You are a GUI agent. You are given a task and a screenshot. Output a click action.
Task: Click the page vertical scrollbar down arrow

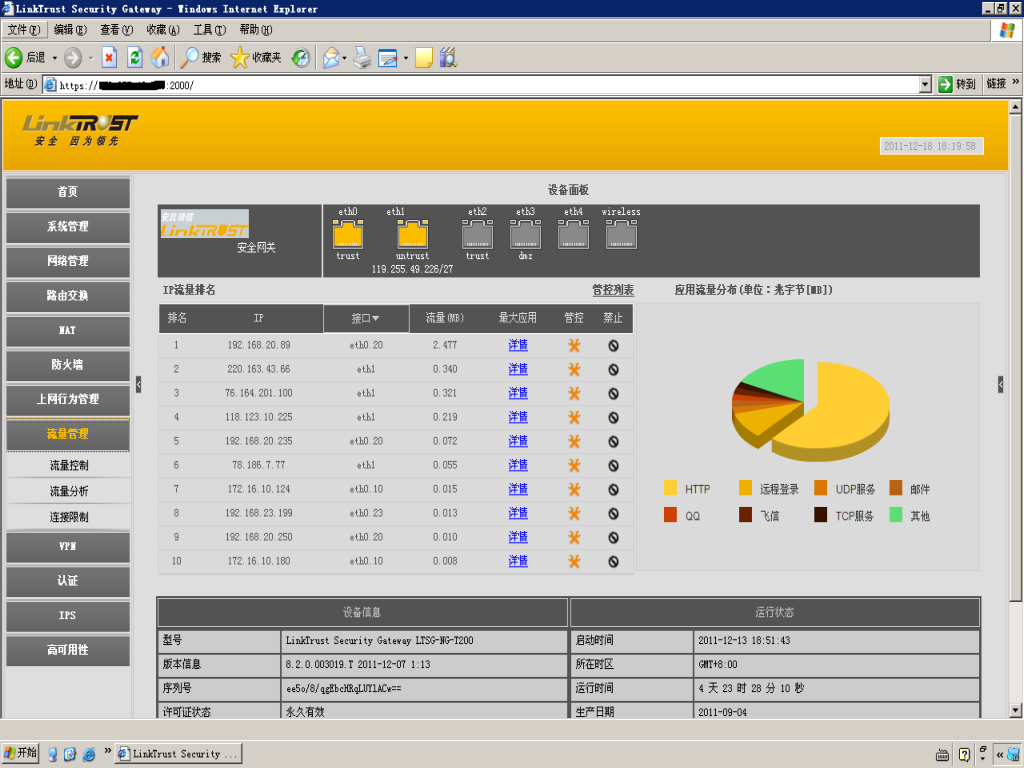[1015, 711]
